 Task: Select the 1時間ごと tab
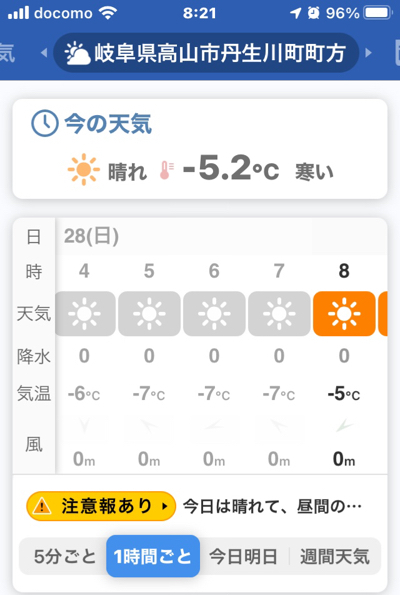[x=153, y=556]
